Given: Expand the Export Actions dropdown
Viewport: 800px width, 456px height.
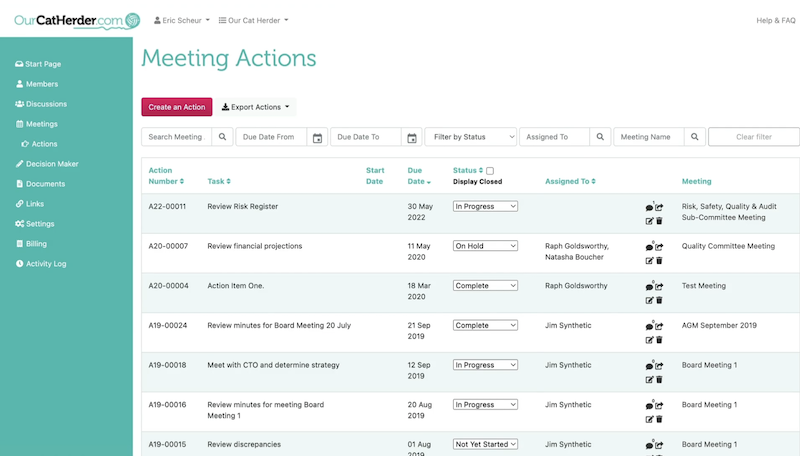Looking at the screenshot, I should 255,107.
